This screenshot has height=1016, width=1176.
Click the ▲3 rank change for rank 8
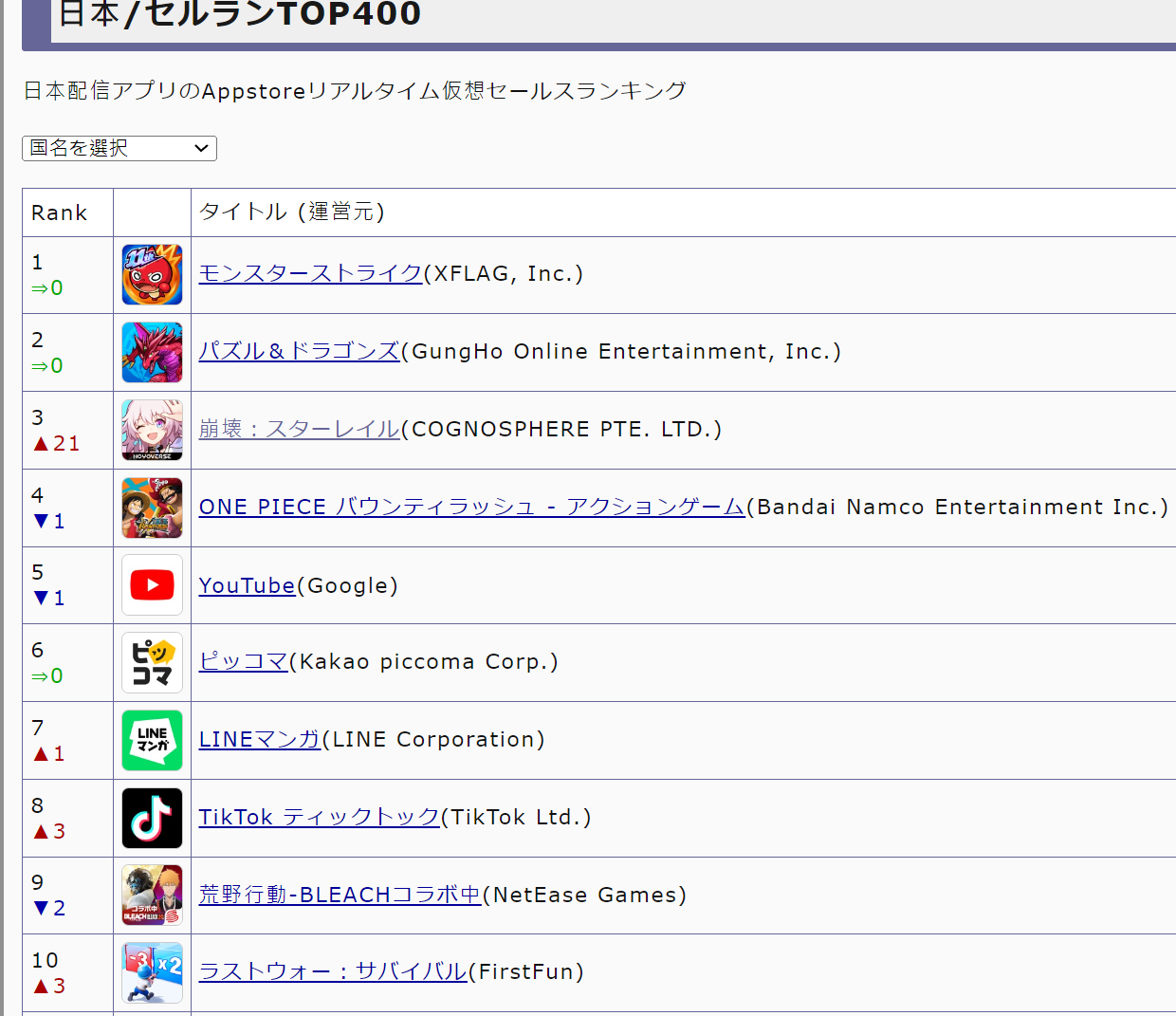(x=48, y=831)
